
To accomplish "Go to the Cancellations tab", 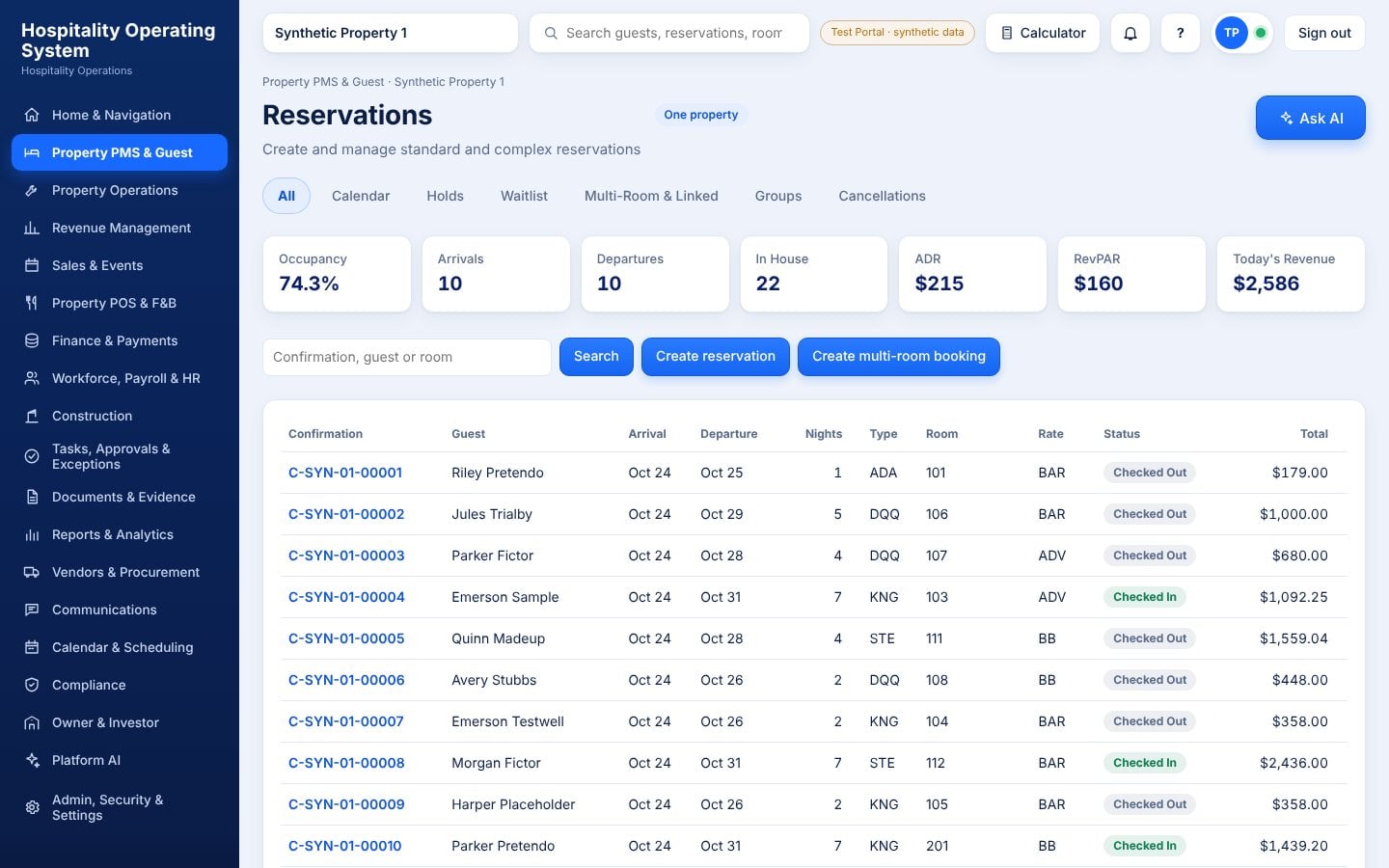I will pyautogui.click(x=882, y=196).
